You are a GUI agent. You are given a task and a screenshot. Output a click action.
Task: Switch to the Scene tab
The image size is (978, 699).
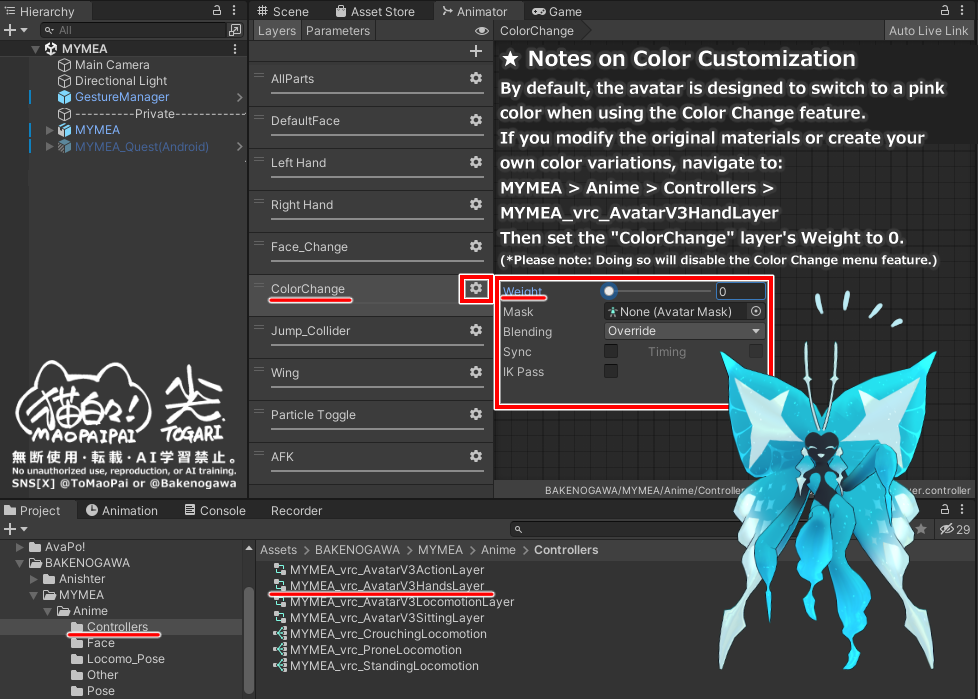point(283,11)
